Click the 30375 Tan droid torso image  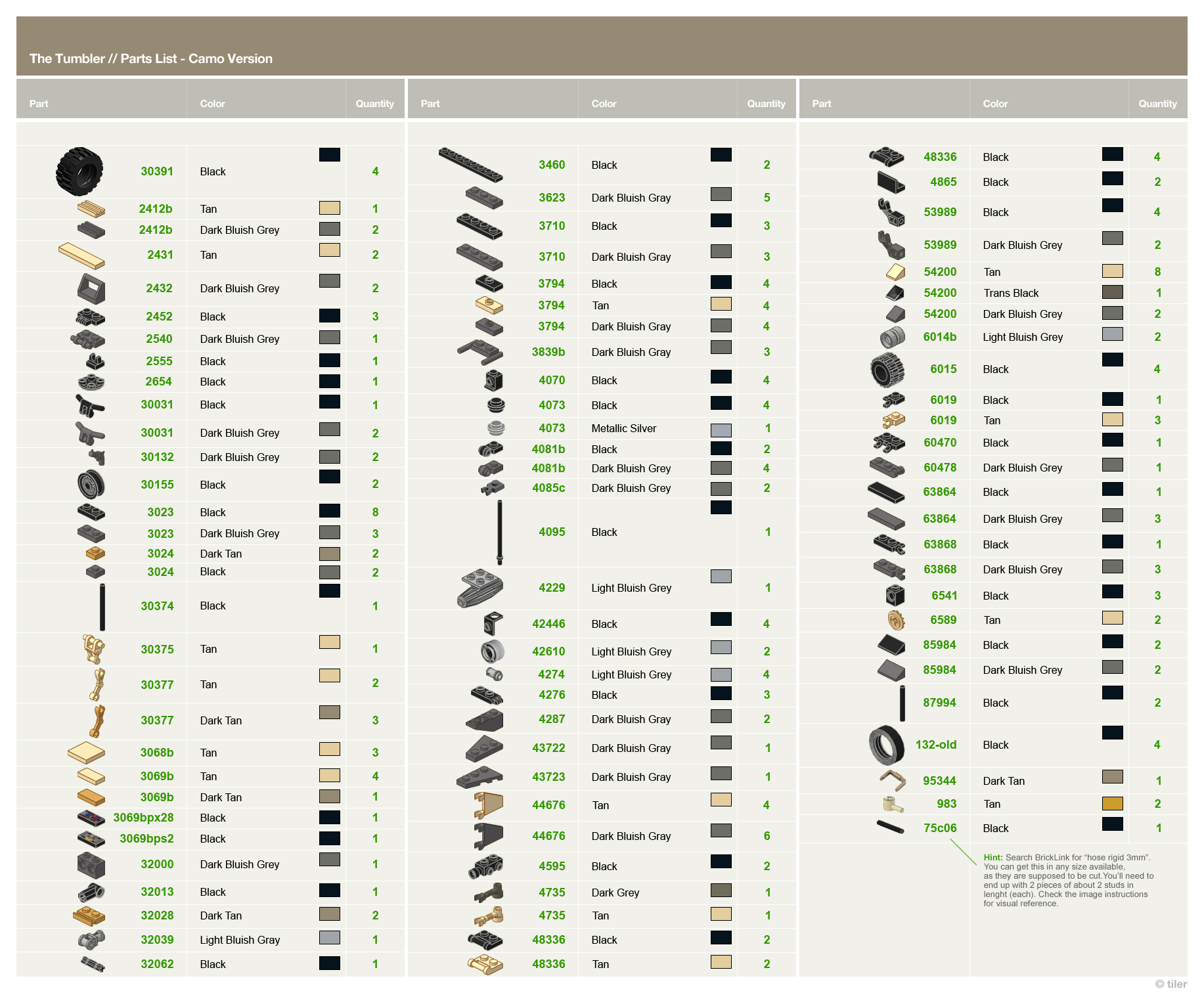(93, 649)
